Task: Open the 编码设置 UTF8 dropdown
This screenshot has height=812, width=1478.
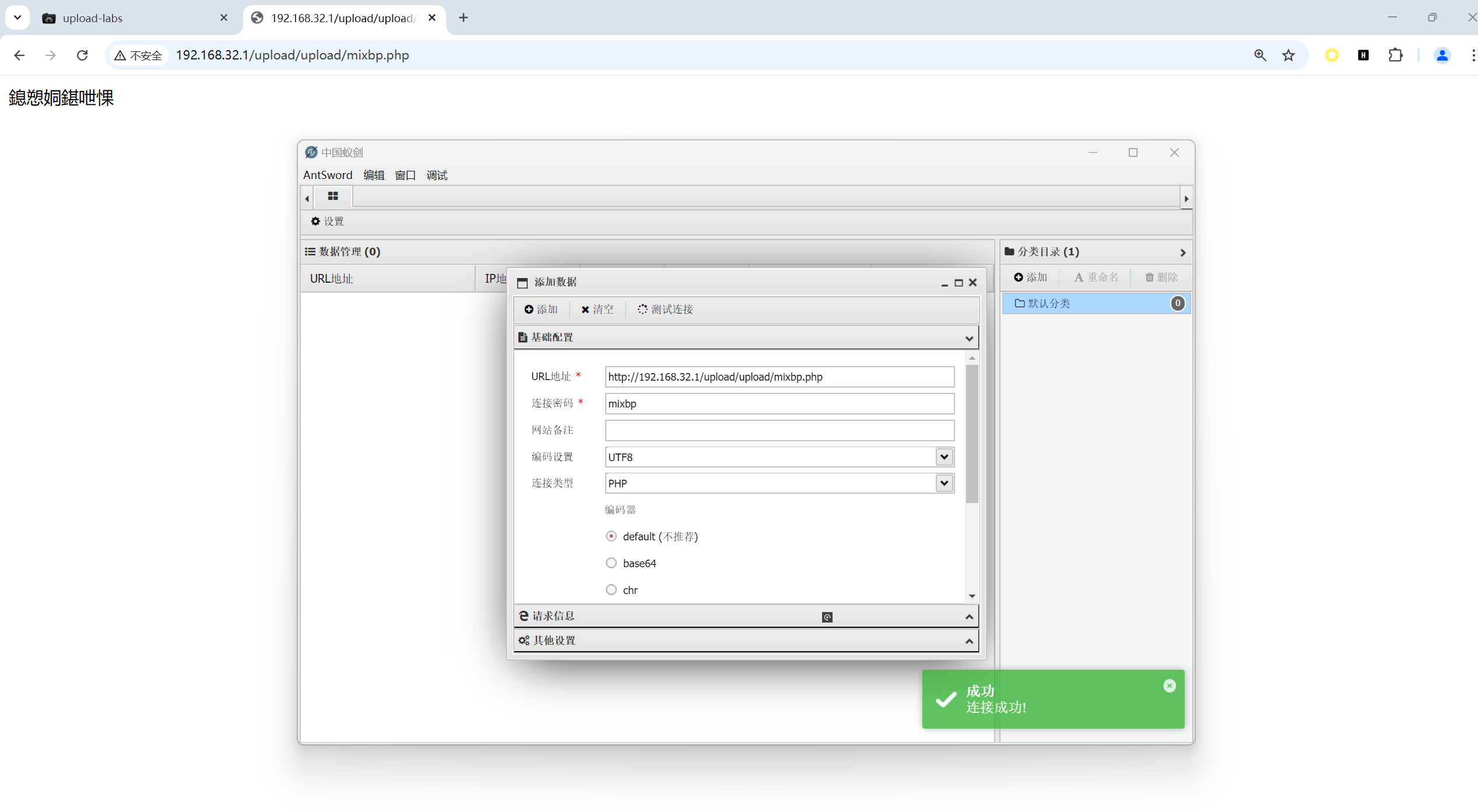Action: click(x=944, y=457)
